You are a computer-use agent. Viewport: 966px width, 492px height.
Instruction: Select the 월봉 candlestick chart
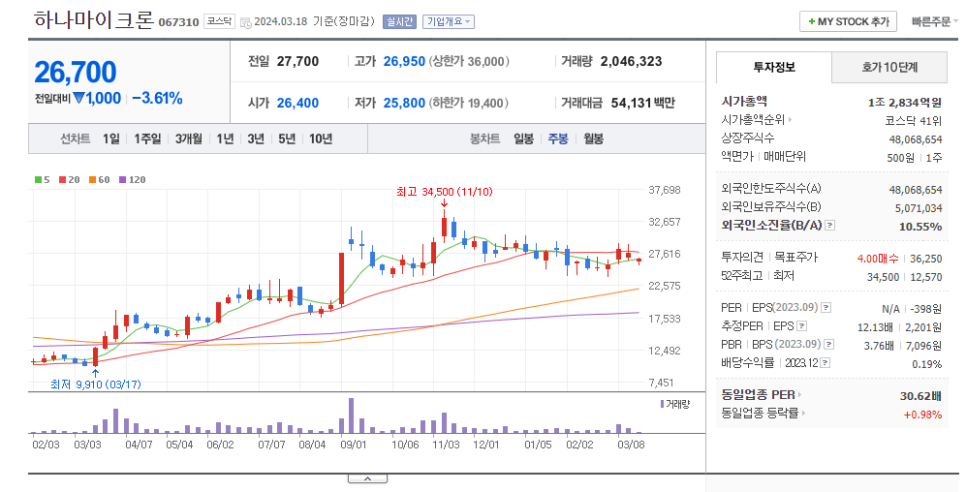[x=593, y=139]
